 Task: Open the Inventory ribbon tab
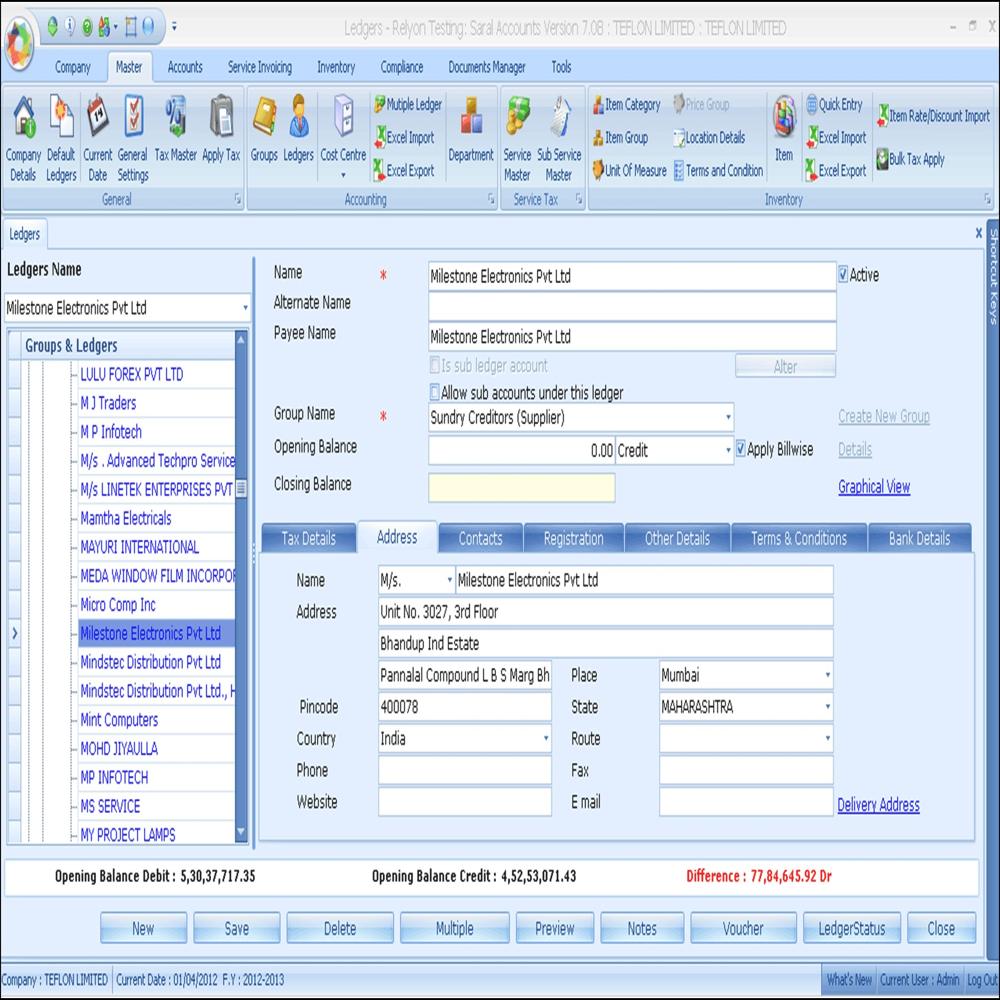336,67
